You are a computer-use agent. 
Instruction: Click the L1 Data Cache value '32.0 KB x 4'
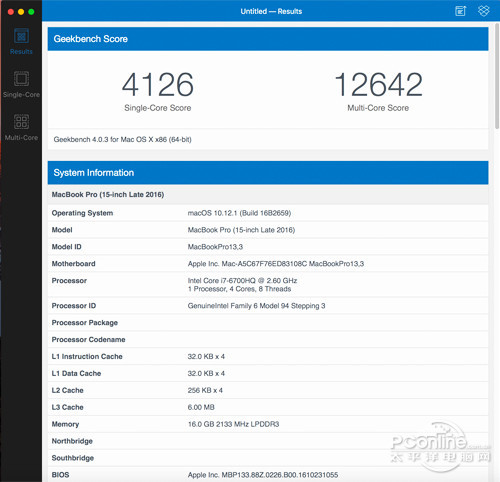tap(206, 374)
